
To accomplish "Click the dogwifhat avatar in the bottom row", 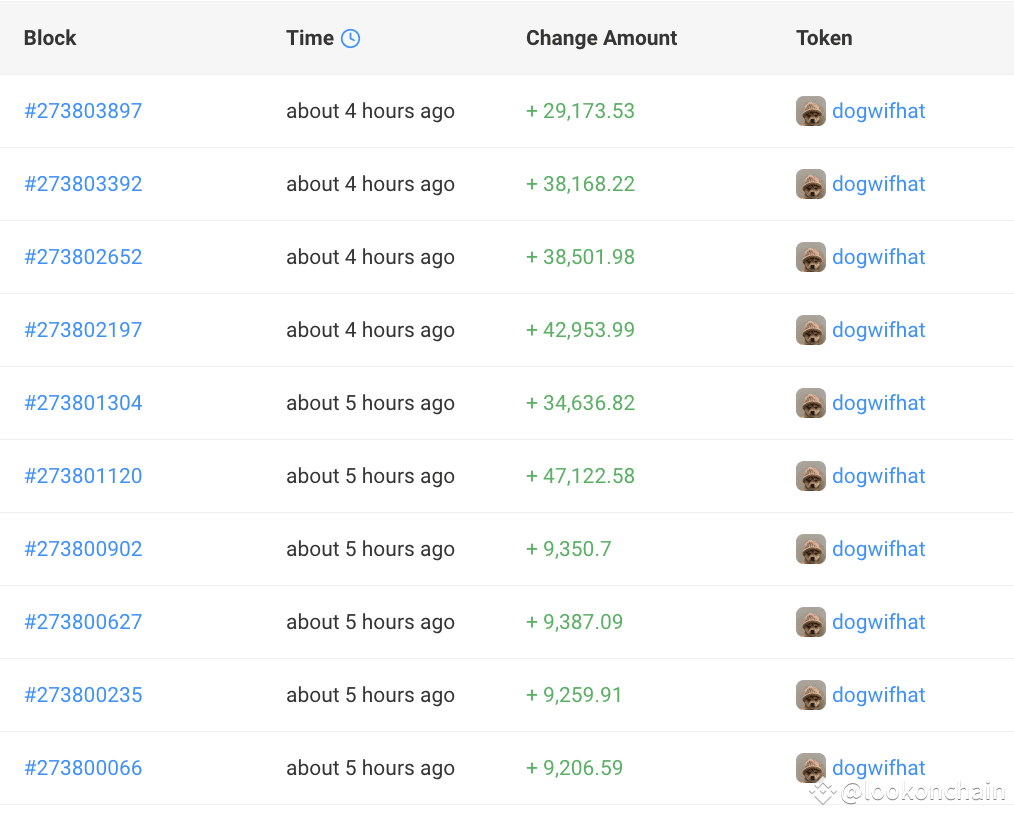I will click(811, 768).
